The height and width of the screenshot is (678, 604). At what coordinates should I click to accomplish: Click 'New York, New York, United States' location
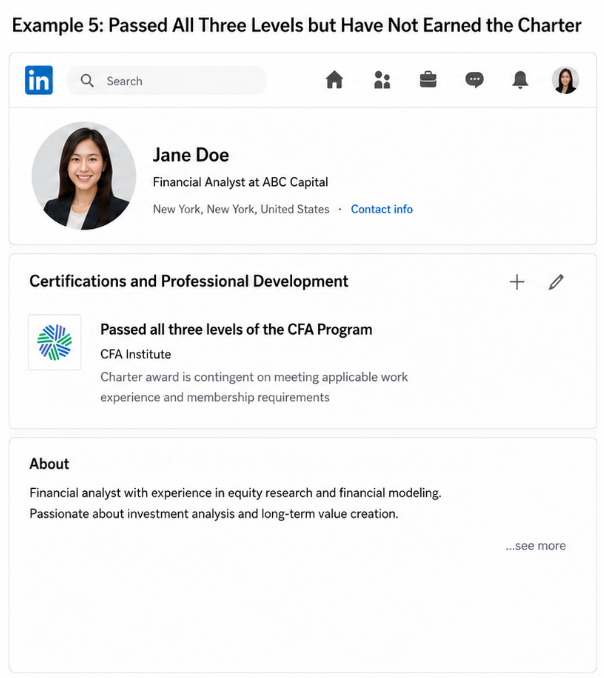tap(241, 209)
